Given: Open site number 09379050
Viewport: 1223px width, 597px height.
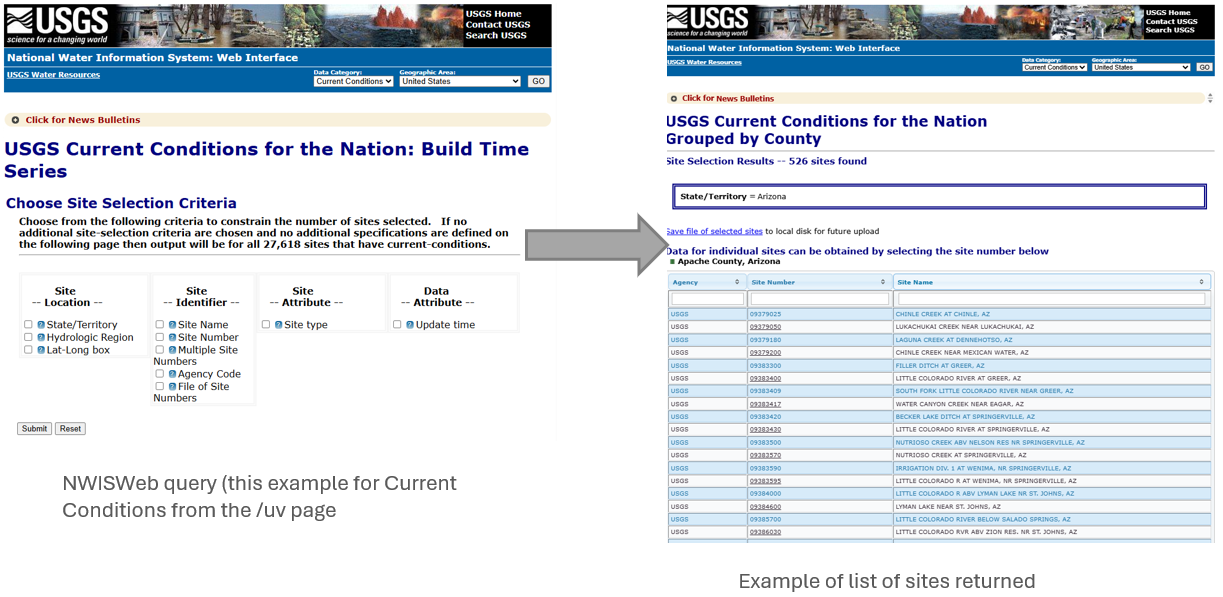Looking at the screenshot, I should [766, 327].
